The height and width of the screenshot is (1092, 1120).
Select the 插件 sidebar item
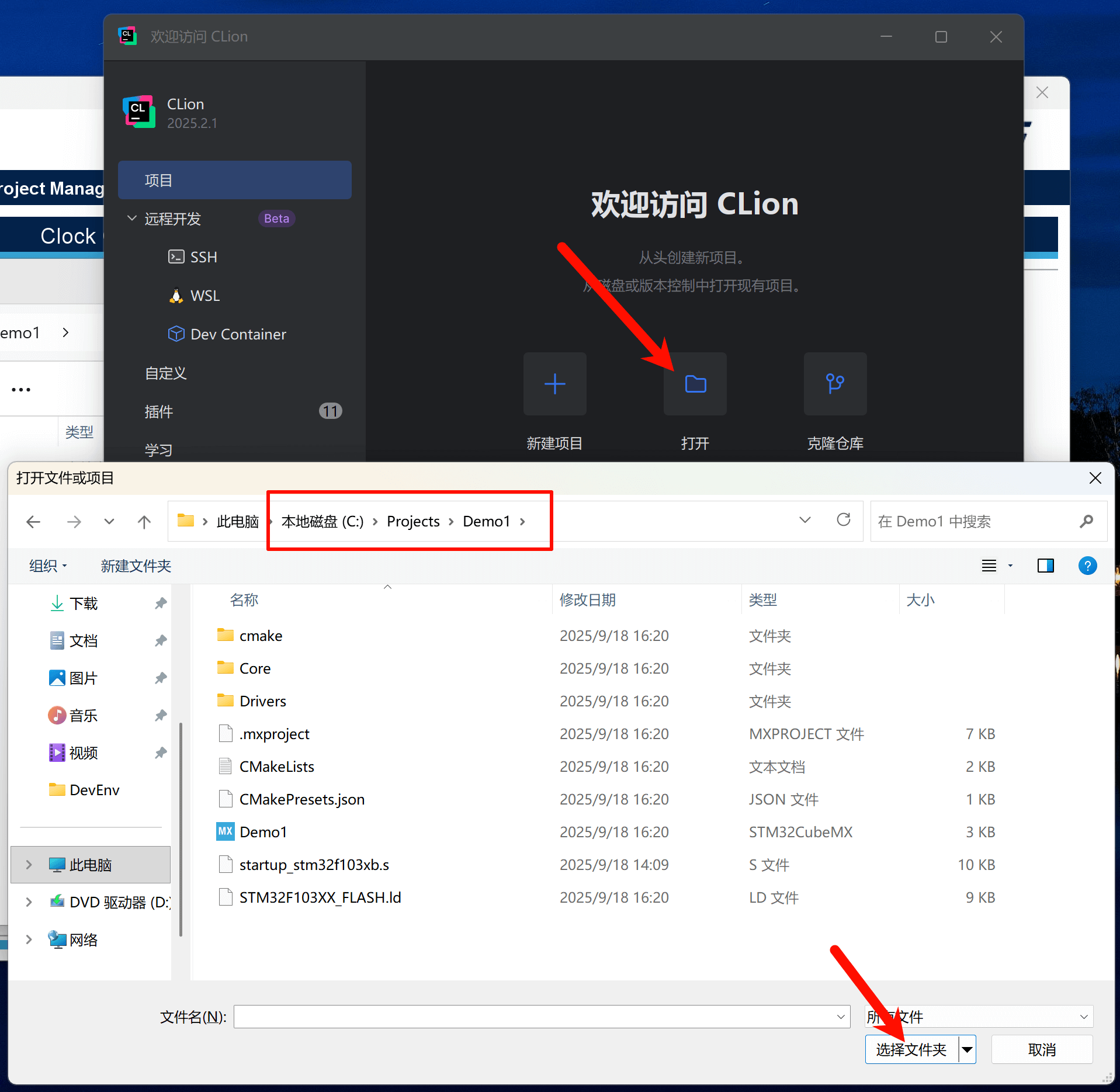click(159, 412)
